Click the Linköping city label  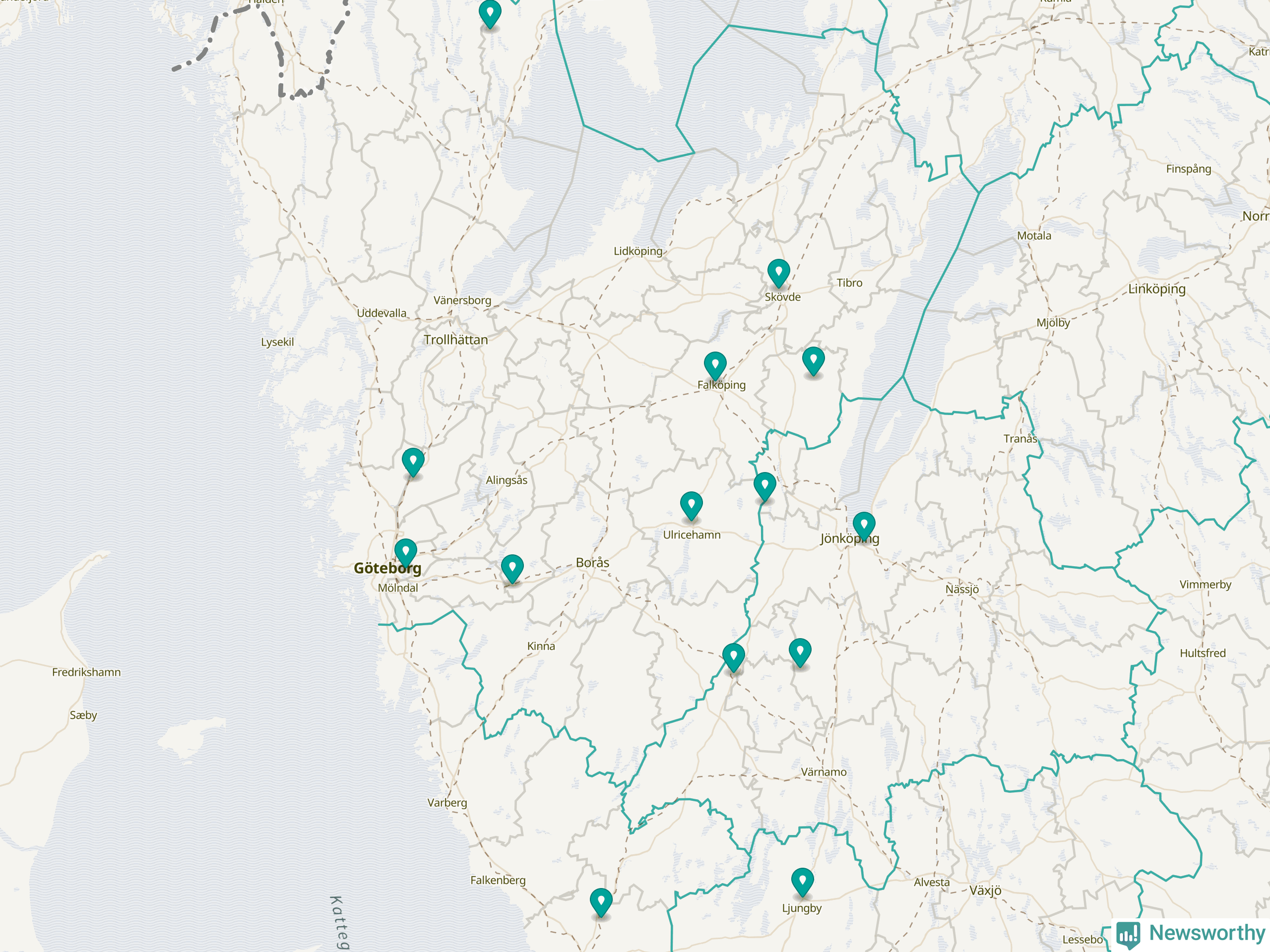[1156, 289]
